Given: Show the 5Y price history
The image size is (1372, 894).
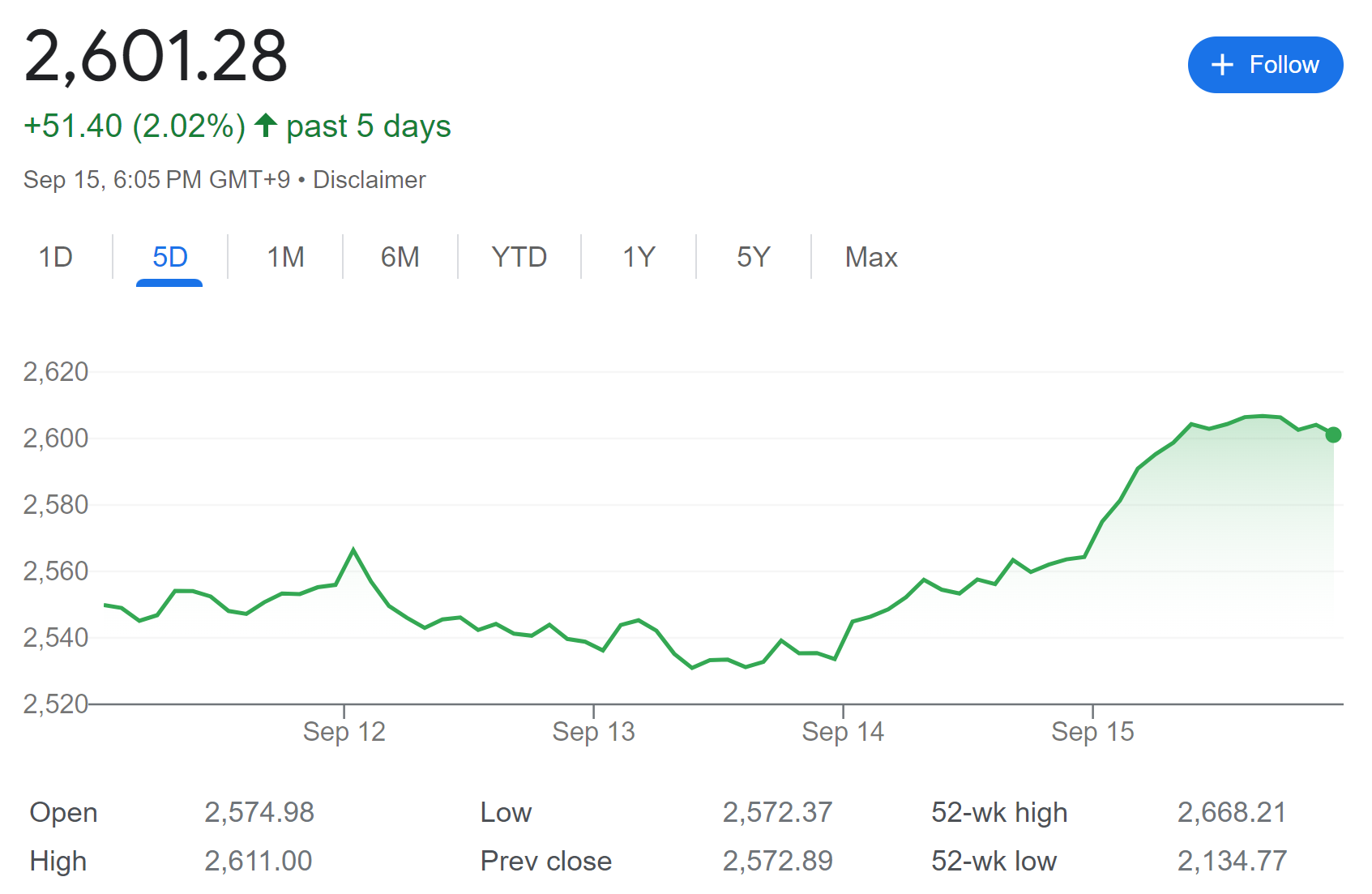Looking at the screenshot, I should point(753,257).
